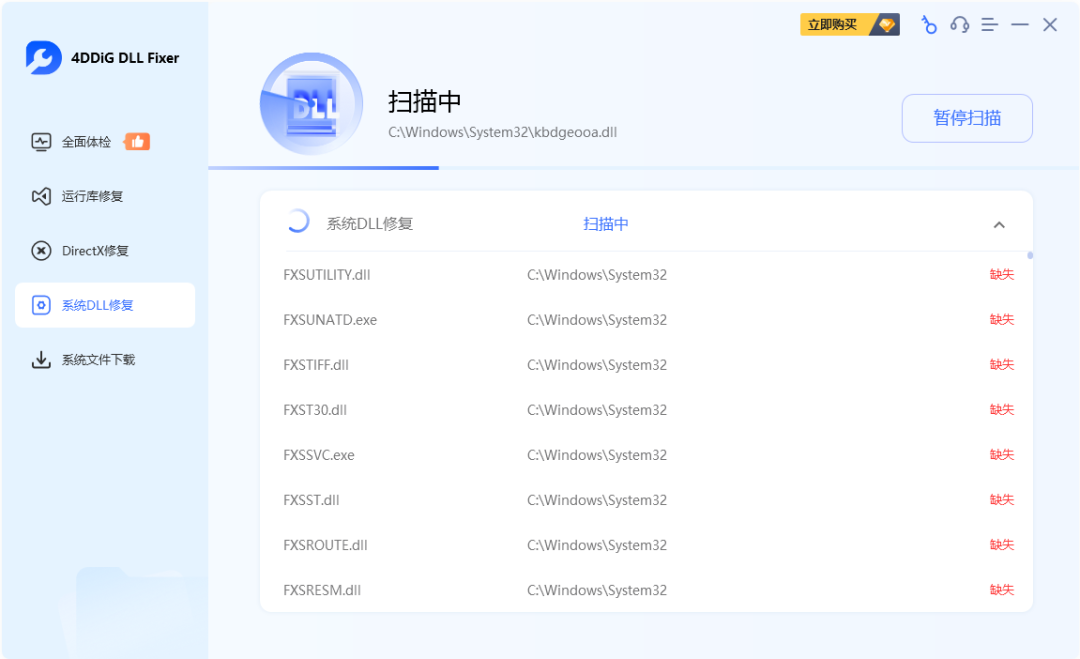1080x659 pixels.
Task: Click the 系统DLL修复 section header text
Action: (x=370, y=224)
